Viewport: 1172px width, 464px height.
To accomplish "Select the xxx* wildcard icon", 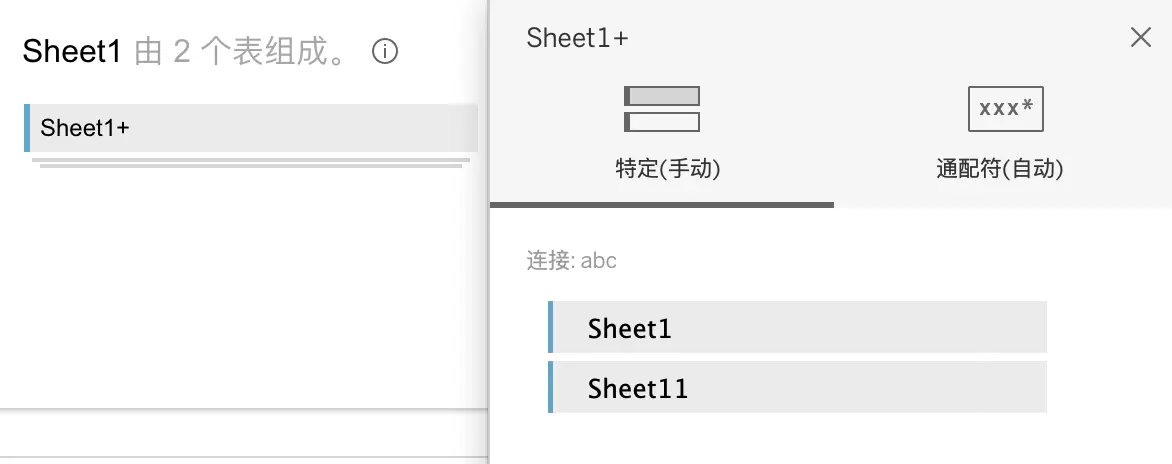I will click(1005, 109).
